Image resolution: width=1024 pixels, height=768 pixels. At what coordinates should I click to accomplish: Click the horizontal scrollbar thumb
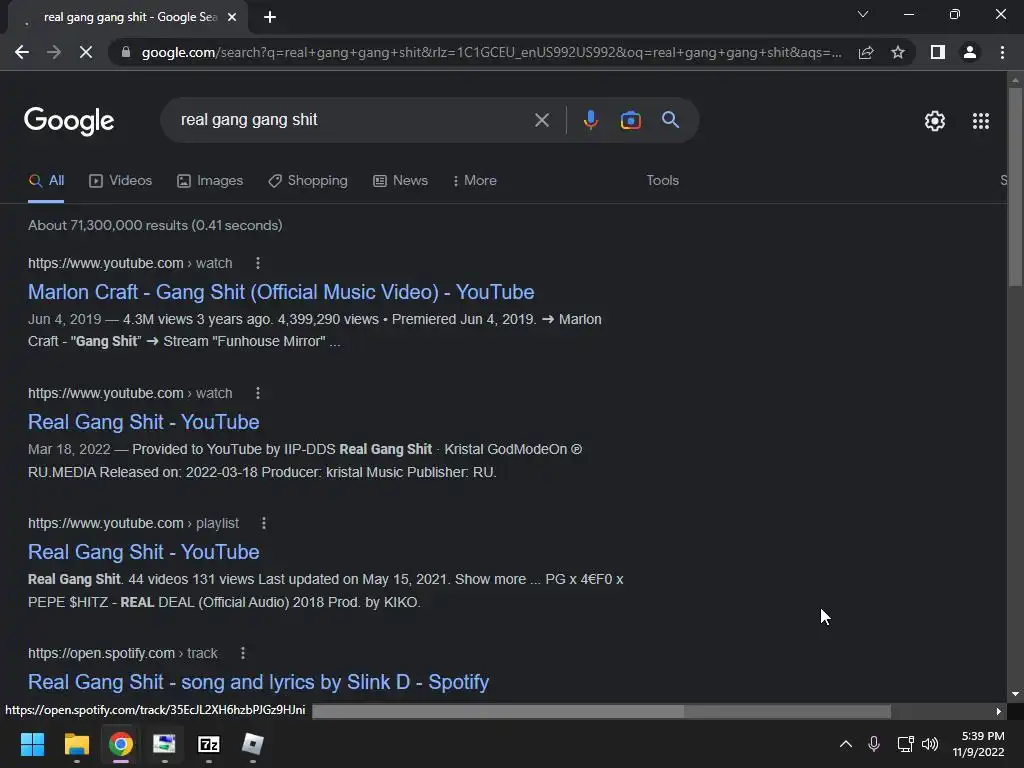click(x=601, y=711)
